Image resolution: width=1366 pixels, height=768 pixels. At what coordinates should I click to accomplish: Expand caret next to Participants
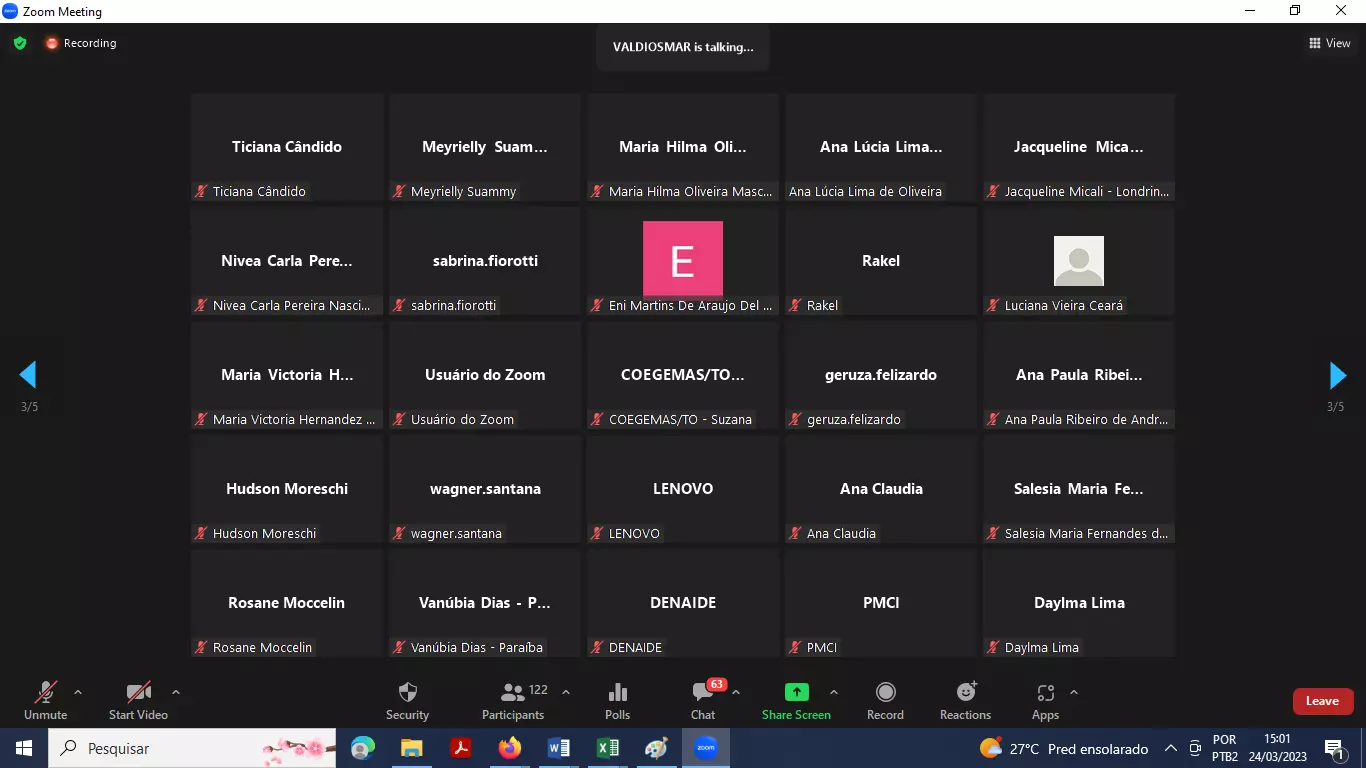pyautogui.click(x=566, y=692)
